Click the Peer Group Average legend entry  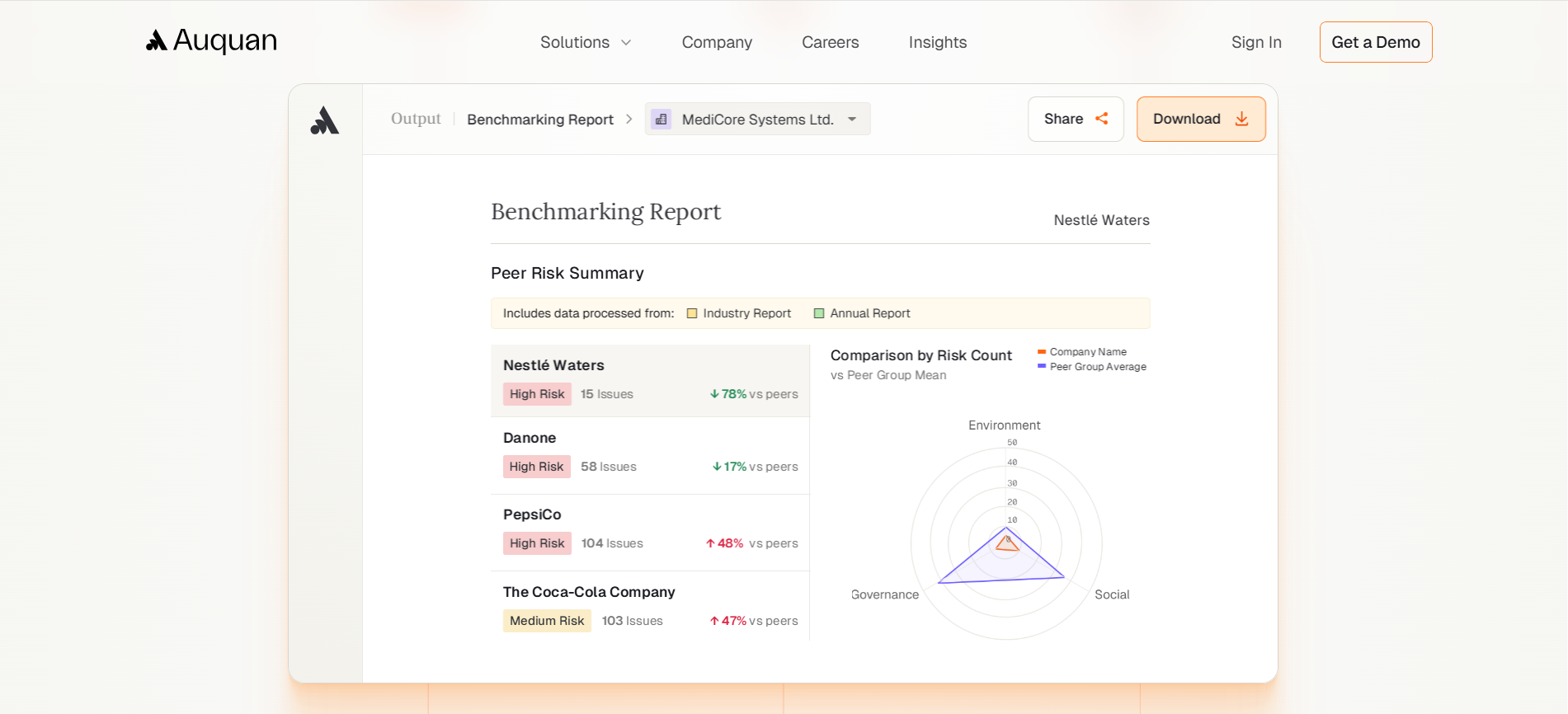click(x=1092, y=367)
